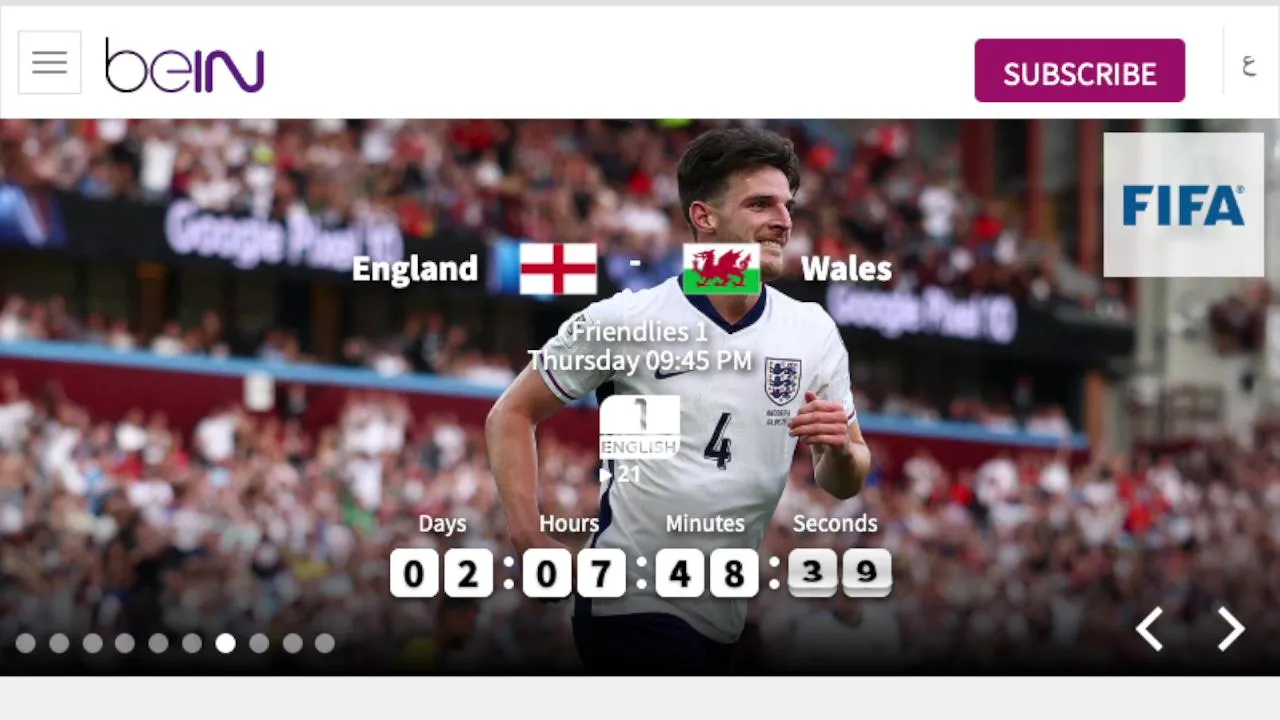
Task: Jump to the last carousel slide dot
Action: tap(325, 644)
